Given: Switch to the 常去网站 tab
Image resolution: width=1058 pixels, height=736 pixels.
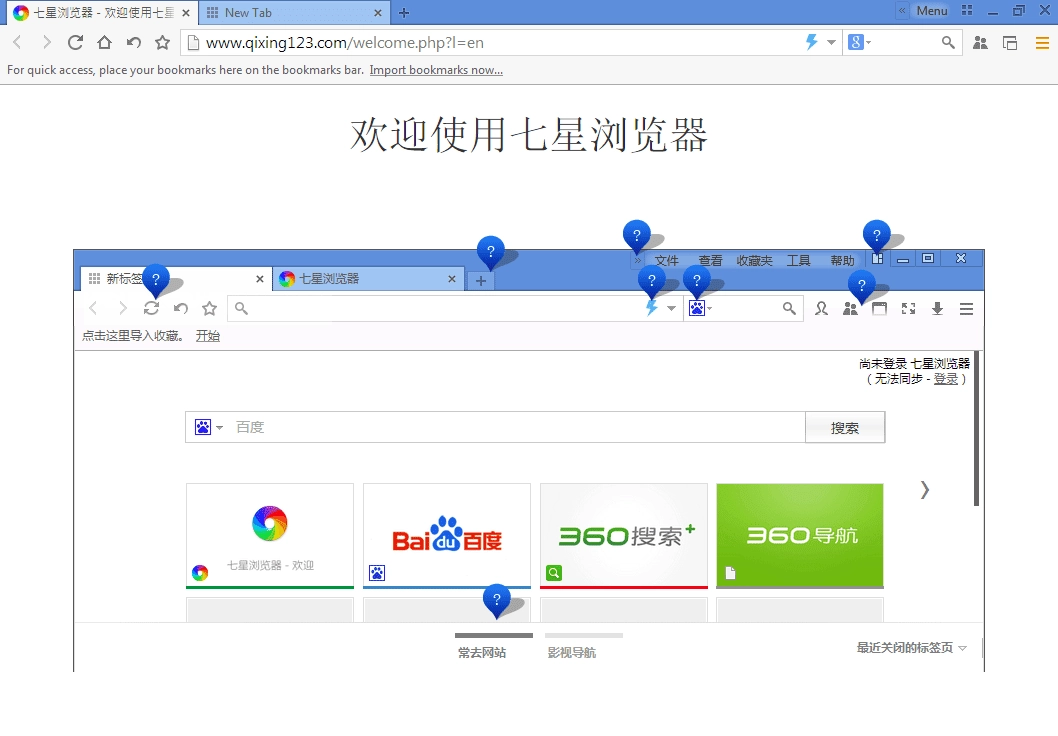Looking at the screenshot, I should pos(482,652).
